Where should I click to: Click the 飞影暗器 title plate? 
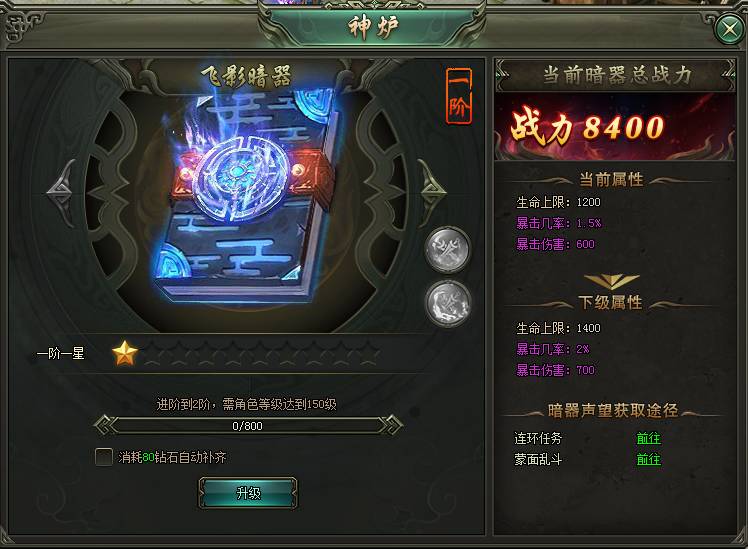pyautogui.click(x=246, y=76)
